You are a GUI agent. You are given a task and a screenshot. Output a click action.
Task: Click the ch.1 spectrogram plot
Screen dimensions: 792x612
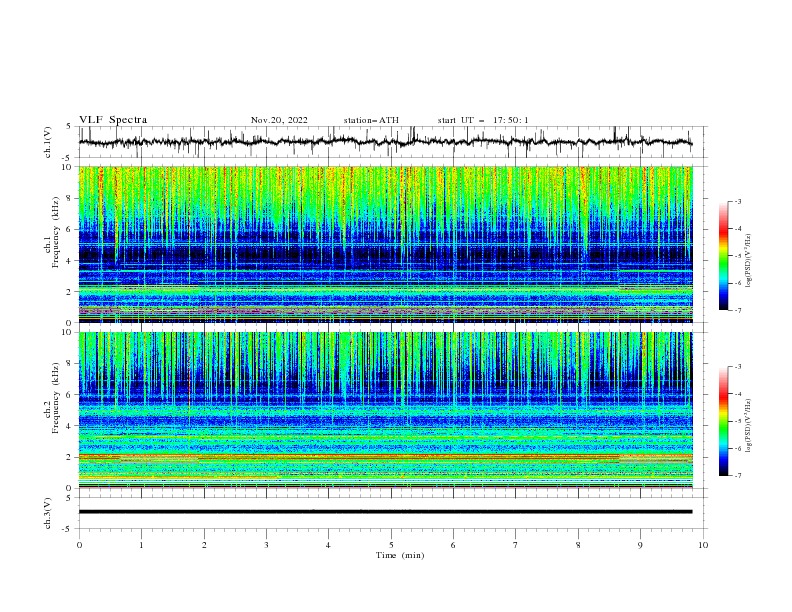coord(386,244)
